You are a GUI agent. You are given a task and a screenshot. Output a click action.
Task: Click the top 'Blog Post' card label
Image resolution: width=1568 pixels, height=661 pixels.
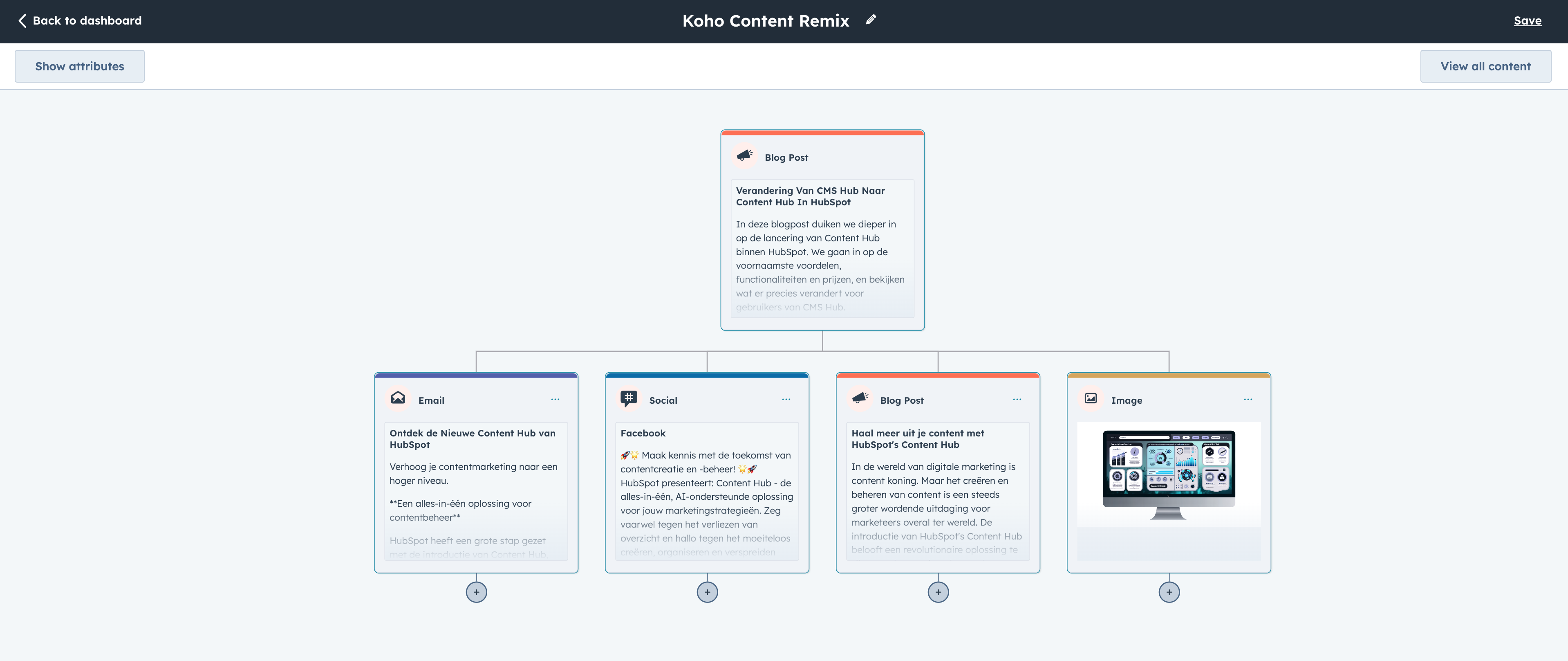point(786,157)
